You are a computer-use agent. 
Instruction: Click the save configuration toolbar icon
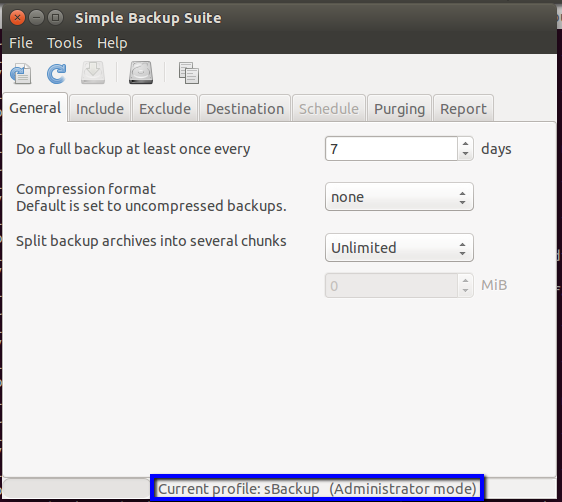point(21,74)
